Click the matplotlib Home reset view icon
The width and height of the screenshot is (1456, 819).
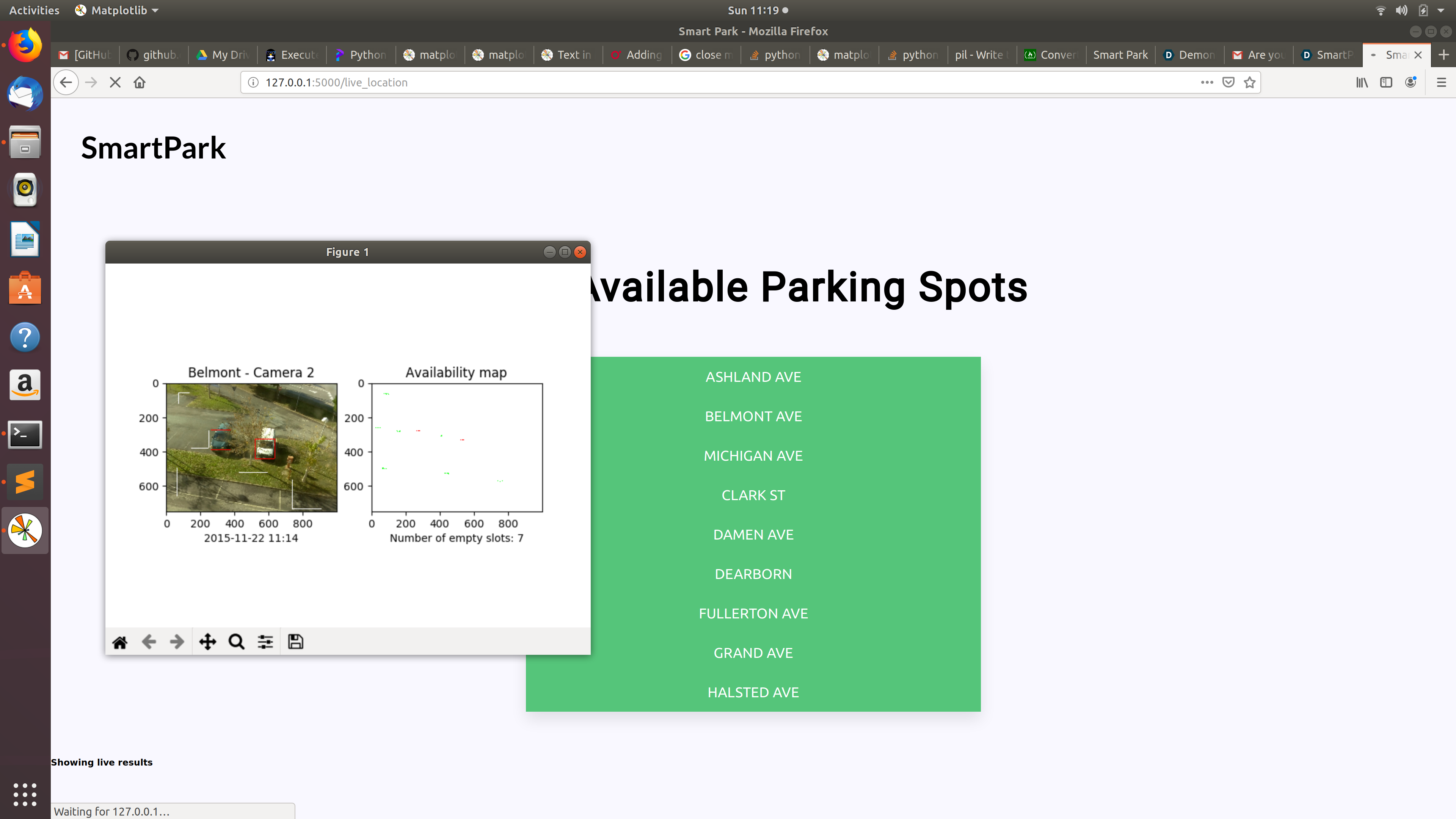tap(120, 642)
